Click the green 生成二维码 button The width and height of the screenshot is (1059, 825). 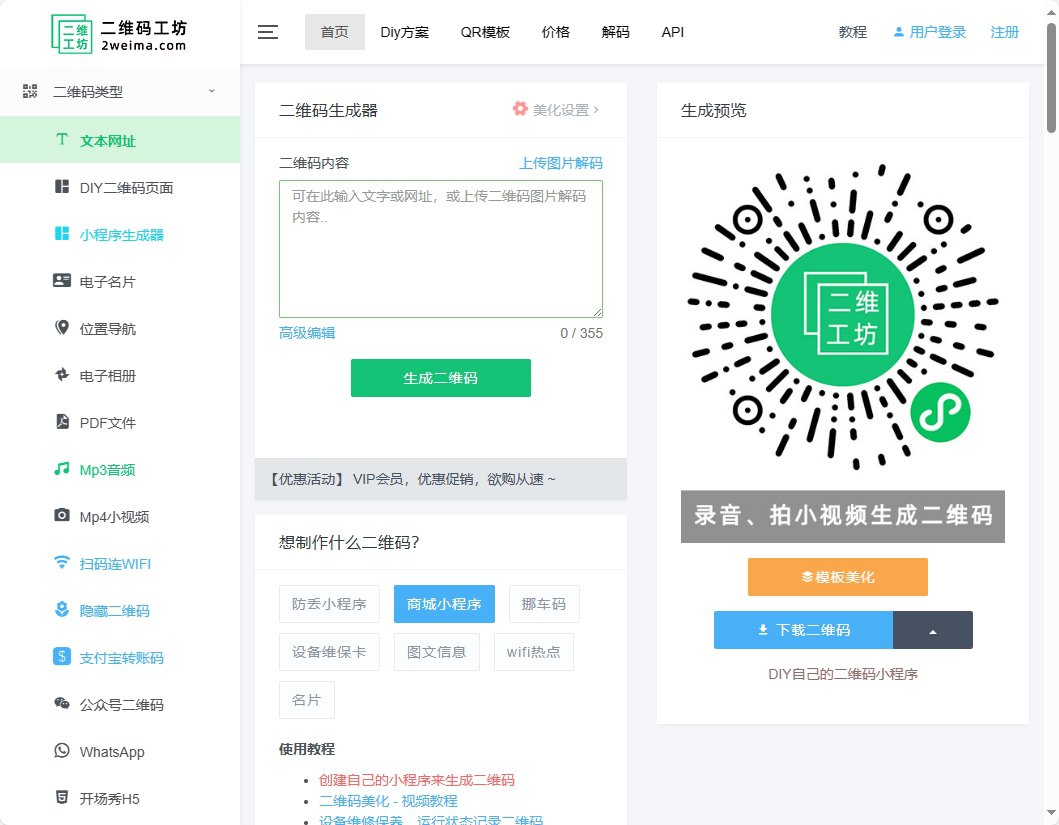coord(441,378)
